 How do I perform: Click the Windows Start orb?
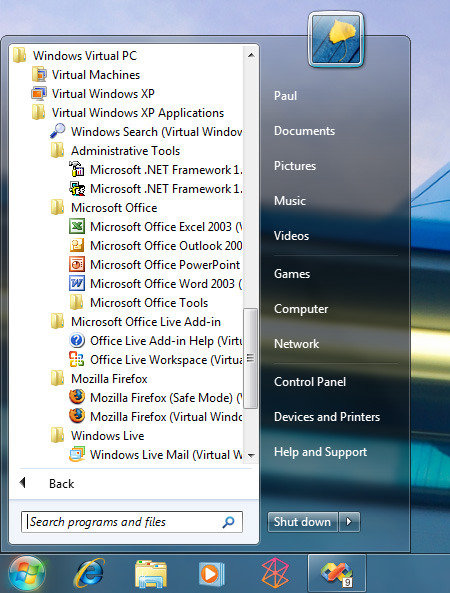pos(26,574)
